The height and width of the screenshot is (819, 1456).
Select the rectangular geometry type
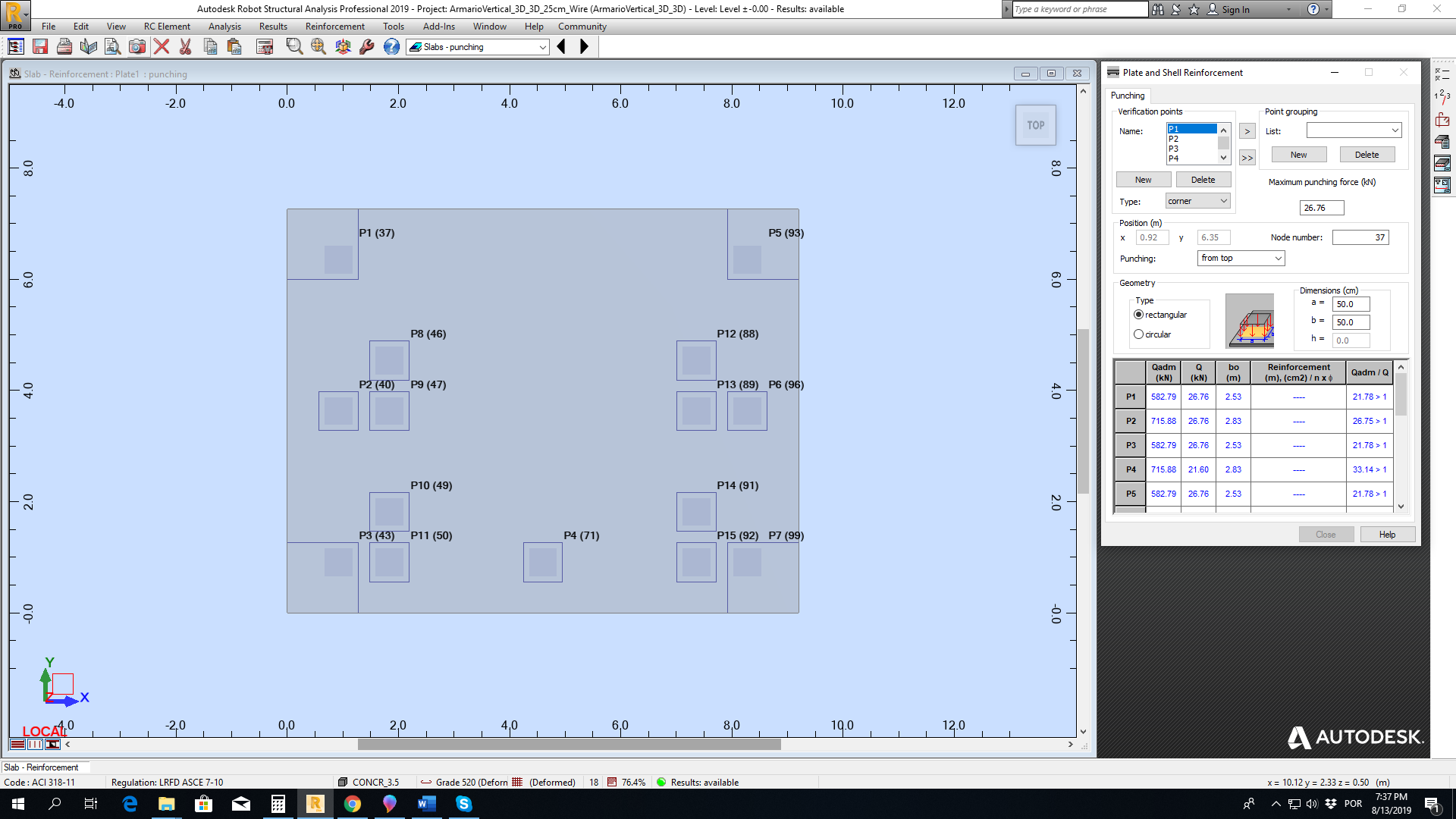(x=1138, y=314)
